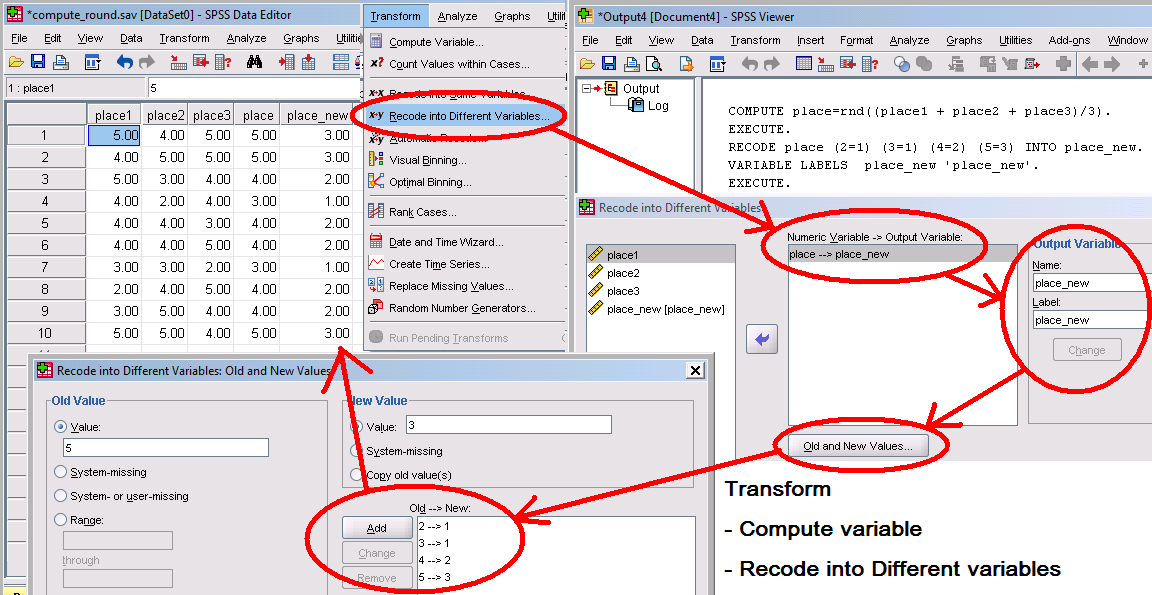Viewport: 1152px width, 595px height.
Task: Click the 'Old and New Values...' button
Action: pyautogui.click(x=857, y=446)
